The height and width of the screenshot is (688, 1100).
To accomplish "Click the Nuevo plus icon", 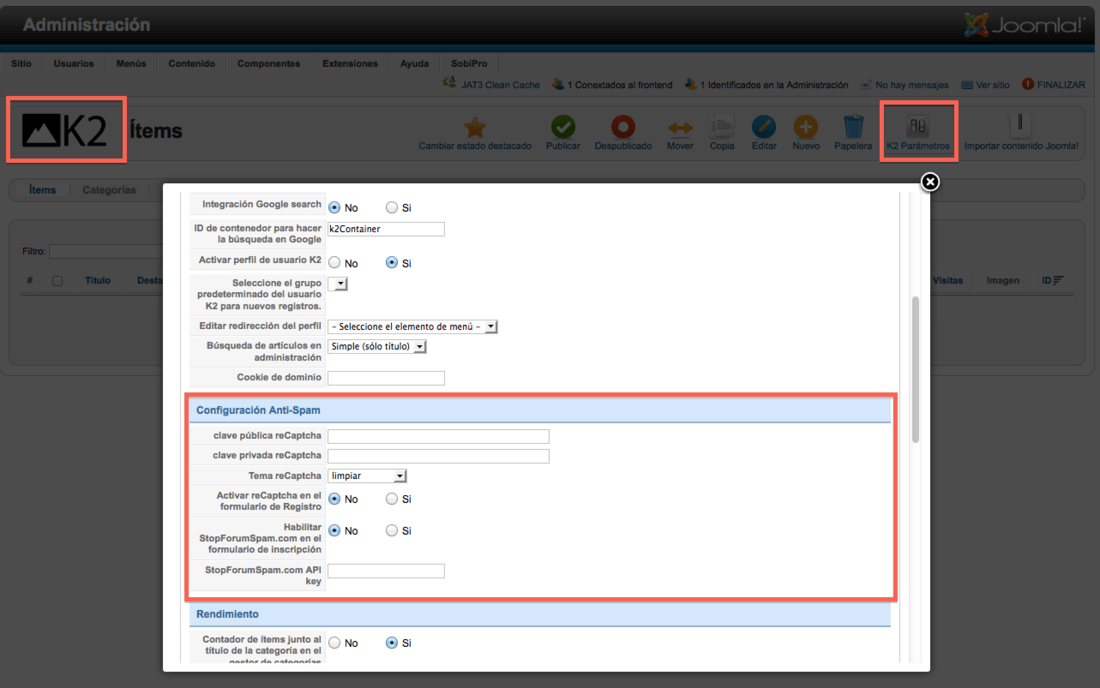I will pos(805,127).
